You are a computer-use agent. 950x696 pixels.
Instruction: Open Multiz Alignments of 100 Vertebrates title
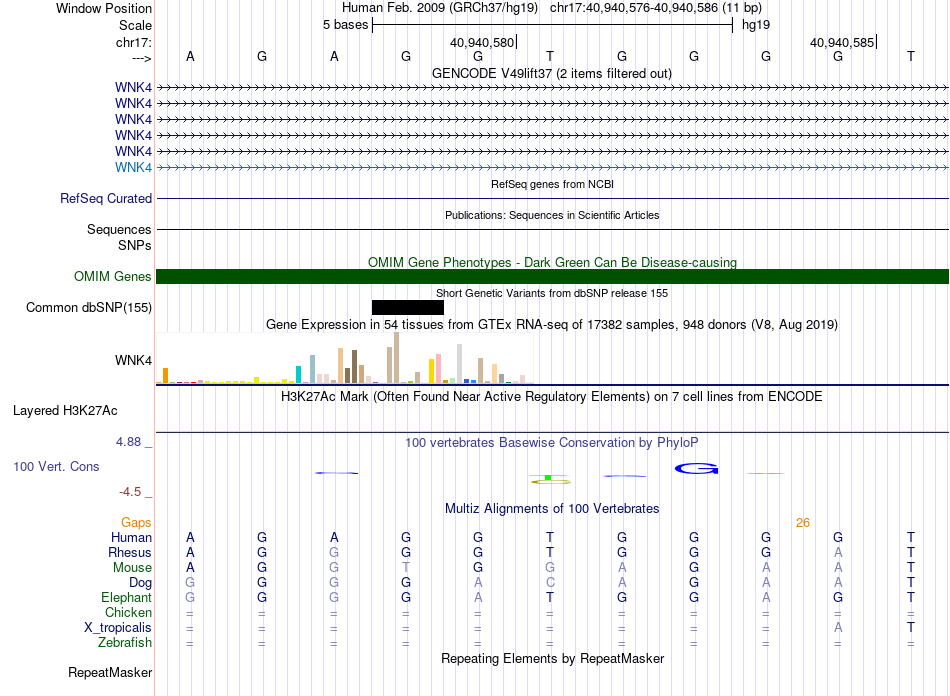click(x=552, y=508)
